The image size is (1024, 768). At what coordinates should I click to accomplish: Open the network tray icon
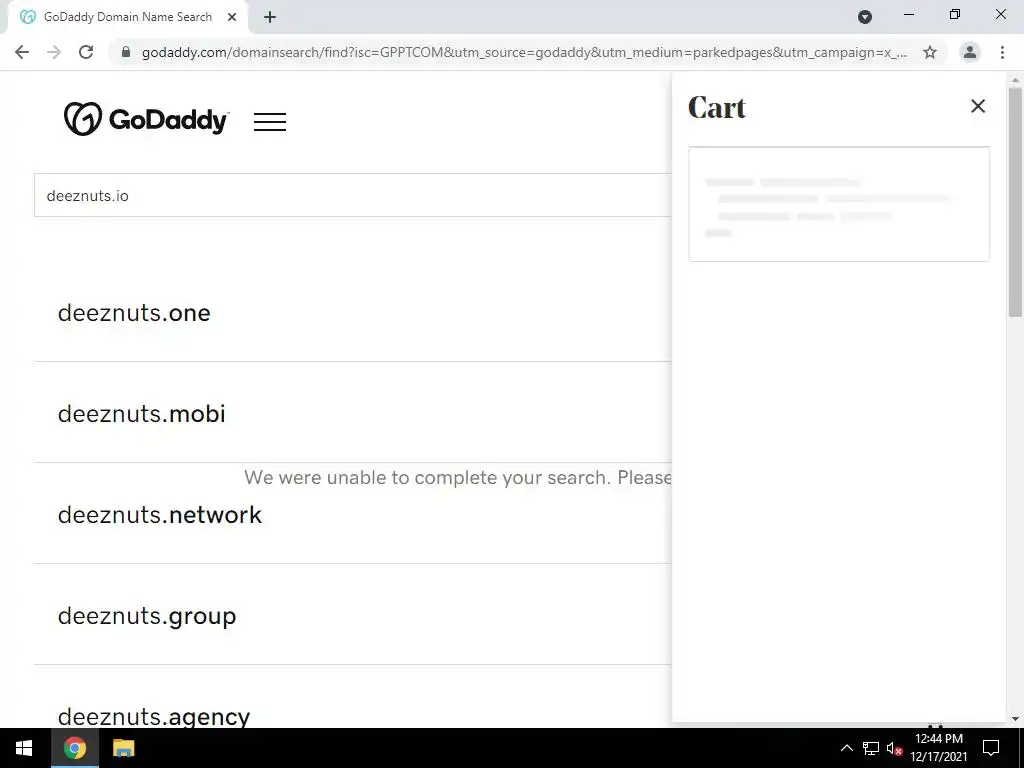coord(871,748)
